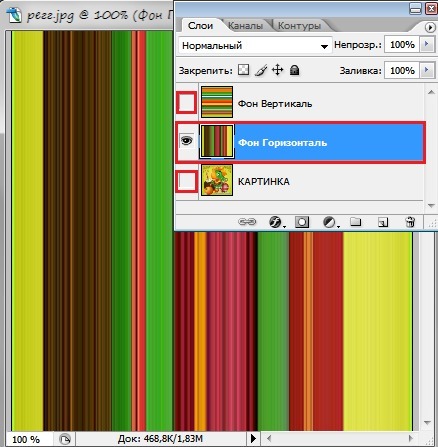Screen dimensions: 438x447
Task: Create a new layer group folder
Action: tap(356, 221)
